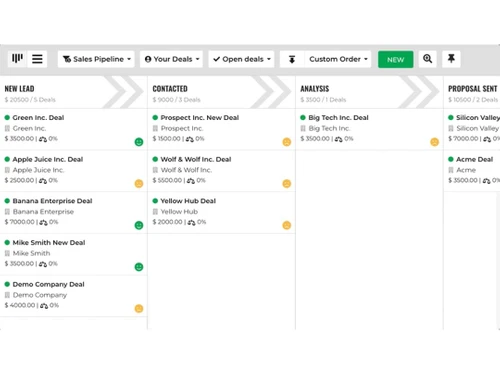Switch to the kanban board view icon

(x=17, y=59)
